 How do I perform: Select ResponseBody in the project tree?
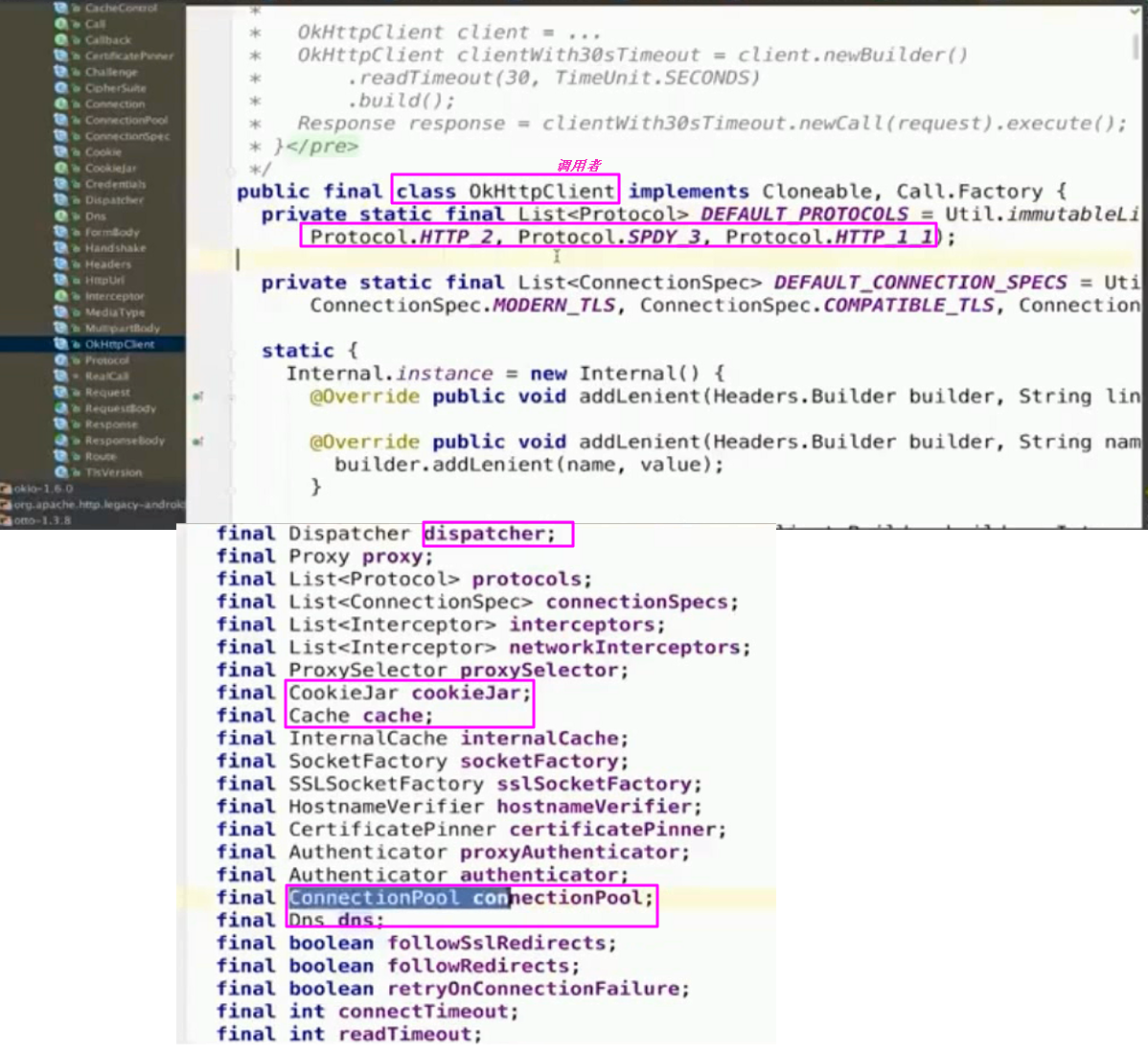point(125,441)
